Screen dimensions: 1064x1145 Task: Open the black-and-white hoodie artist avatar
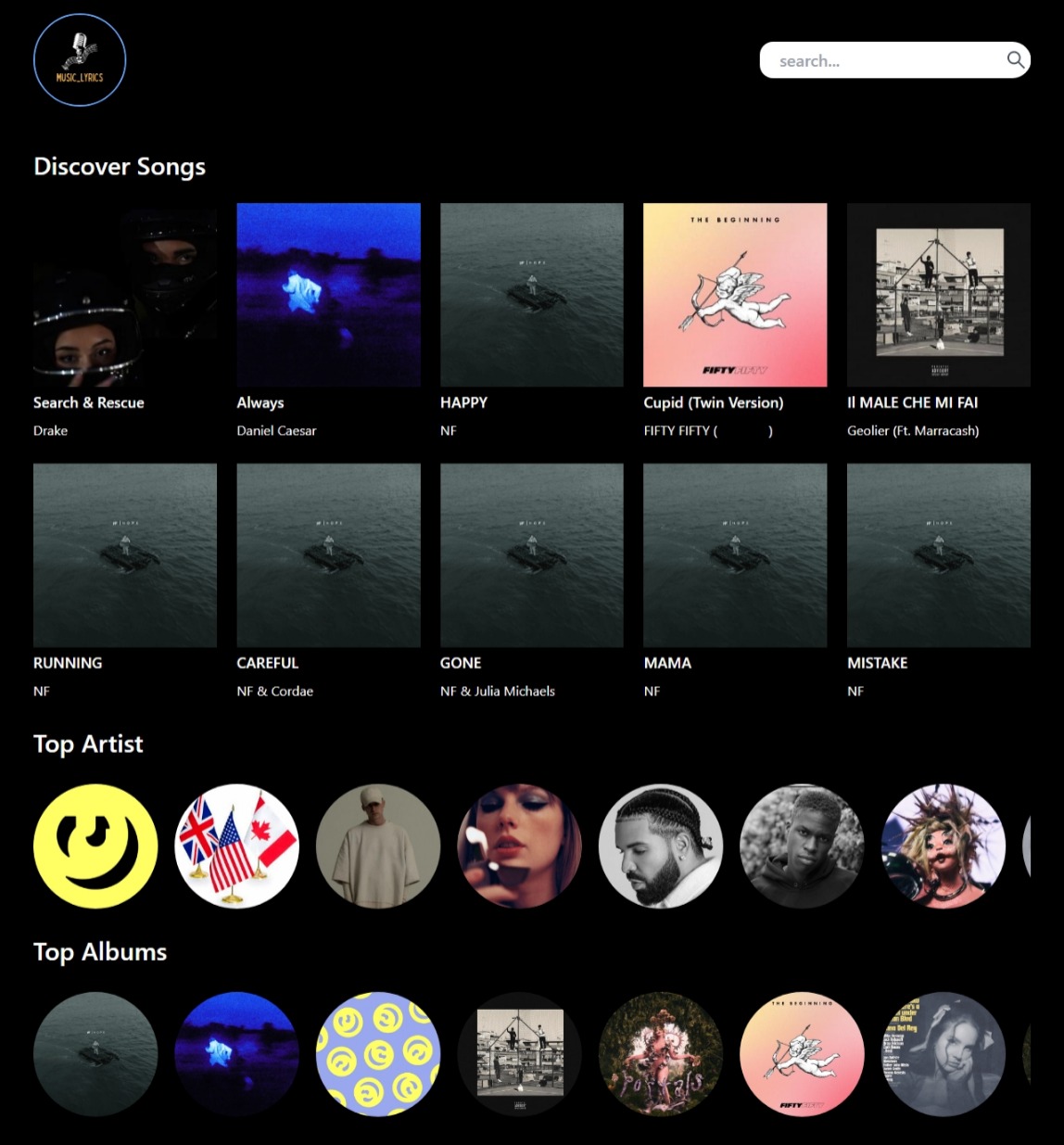(802, 846)
